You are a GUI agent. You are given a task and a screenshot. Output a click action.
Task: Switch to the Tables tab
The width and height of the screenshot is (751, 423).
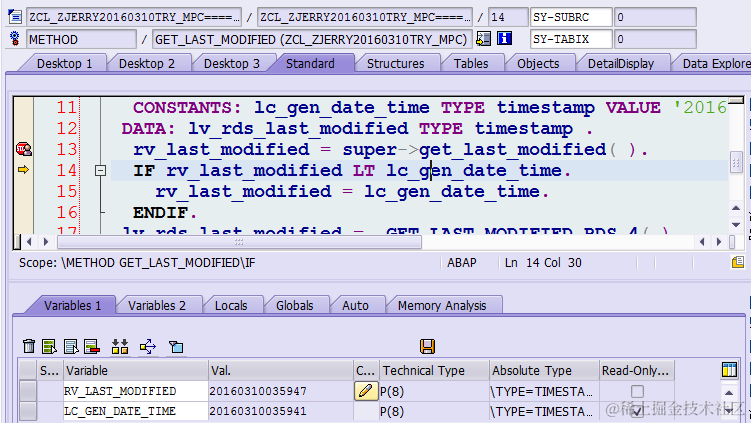(x=471, y=64)
